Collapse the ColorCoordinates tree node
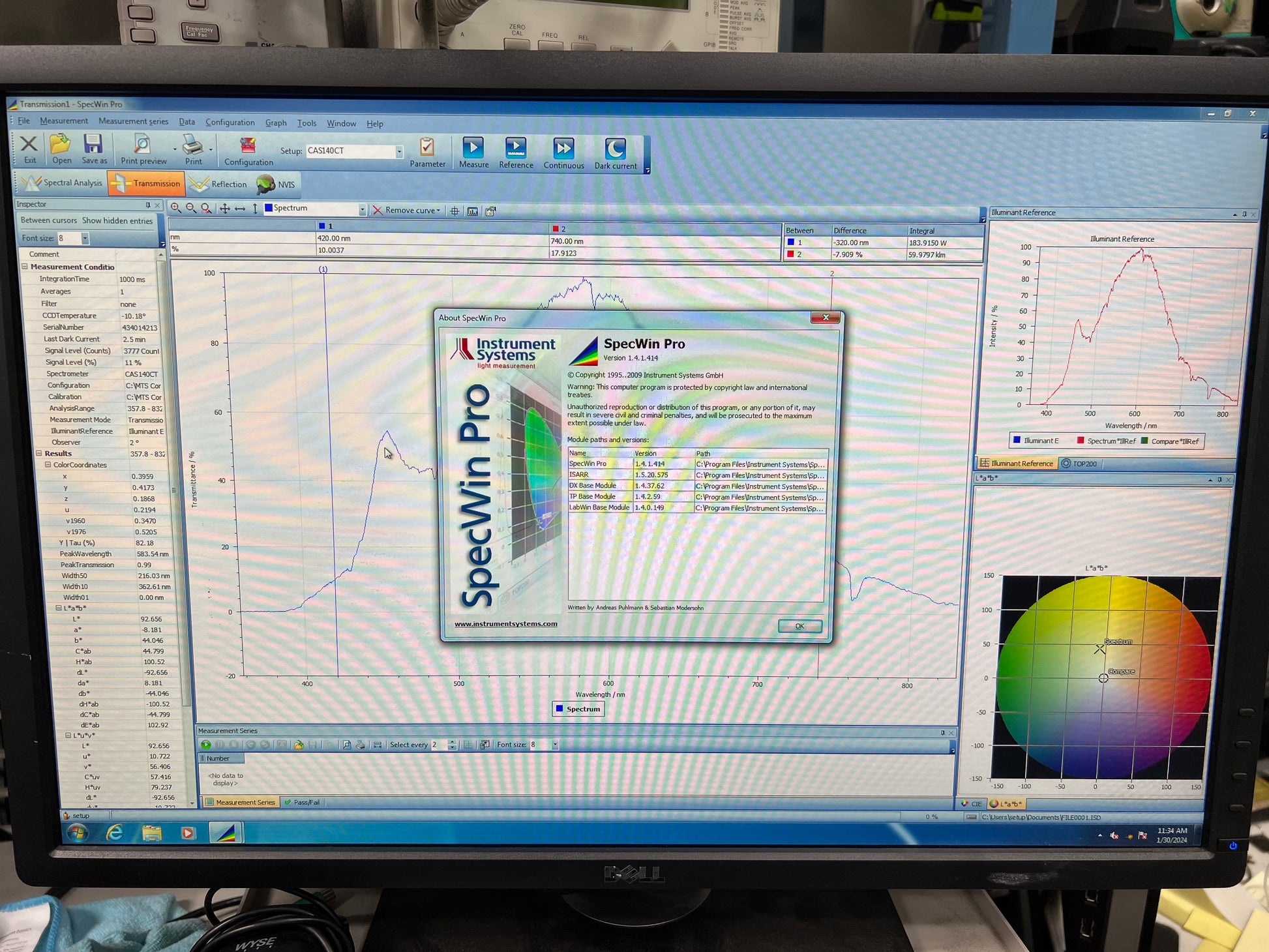1269x952 pixels. click(x=48, y=465)
